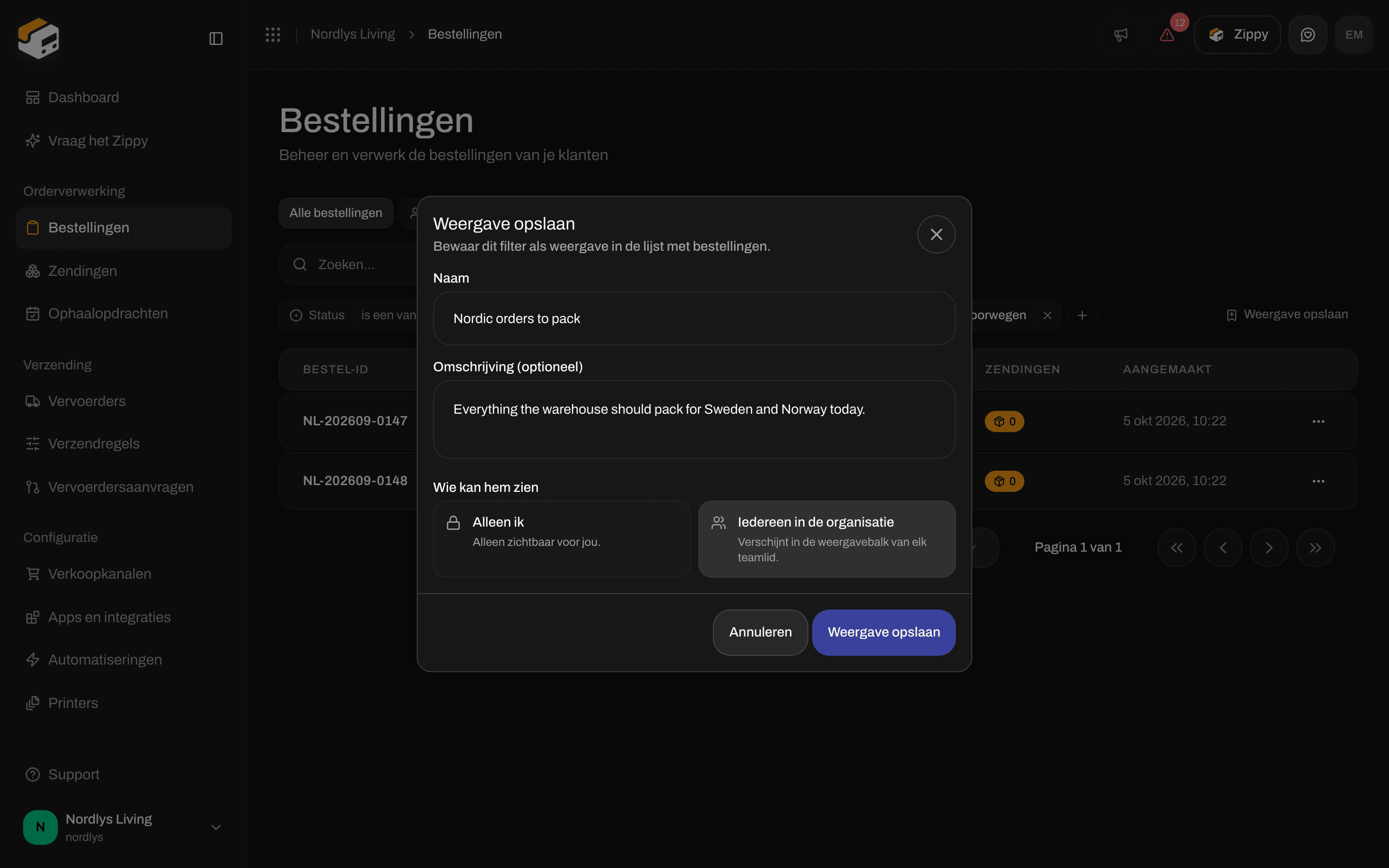Click the Printers icon in sidebar
Image resolution: width=1389 pixels, height=868 pixels.
[33, 703]
